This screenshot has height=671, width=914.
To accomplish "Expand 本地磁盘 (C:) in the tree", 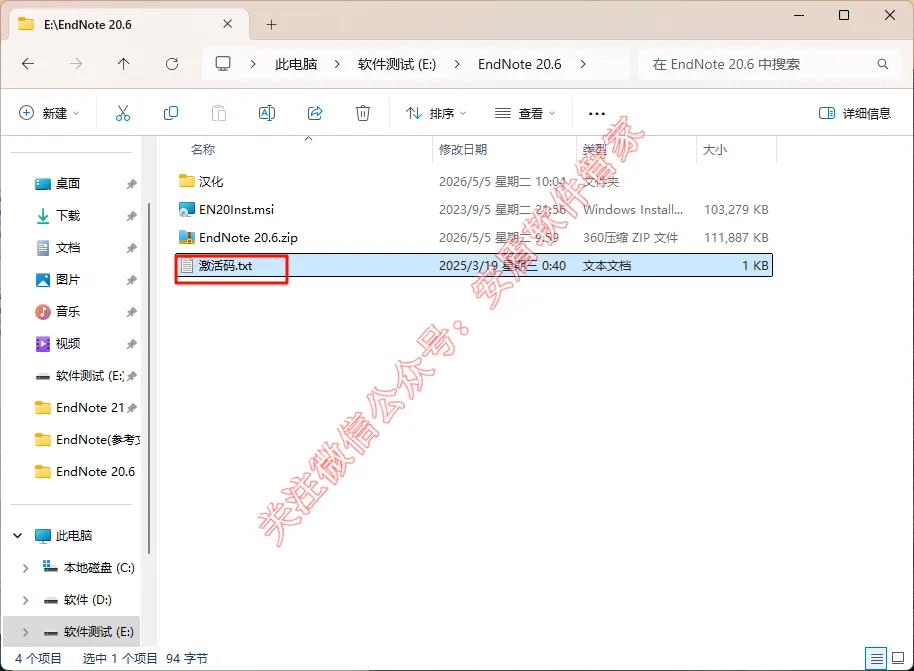I will click(x=25, y=568).
